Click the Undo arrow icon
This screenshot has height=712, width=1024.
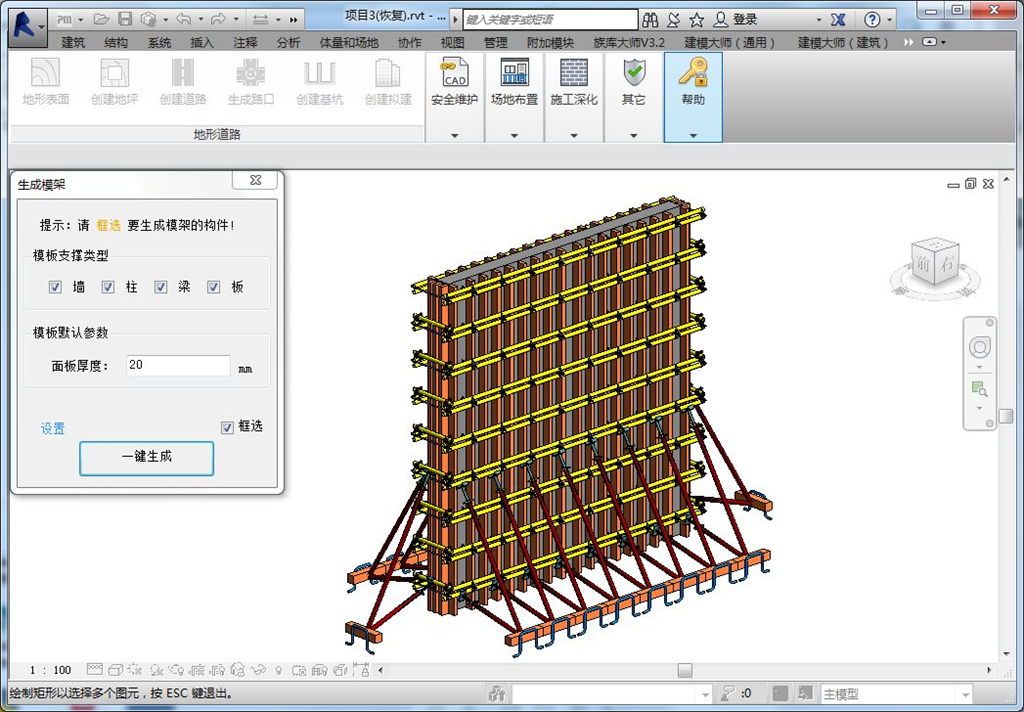pyautogui.click(x=184, y=20)
